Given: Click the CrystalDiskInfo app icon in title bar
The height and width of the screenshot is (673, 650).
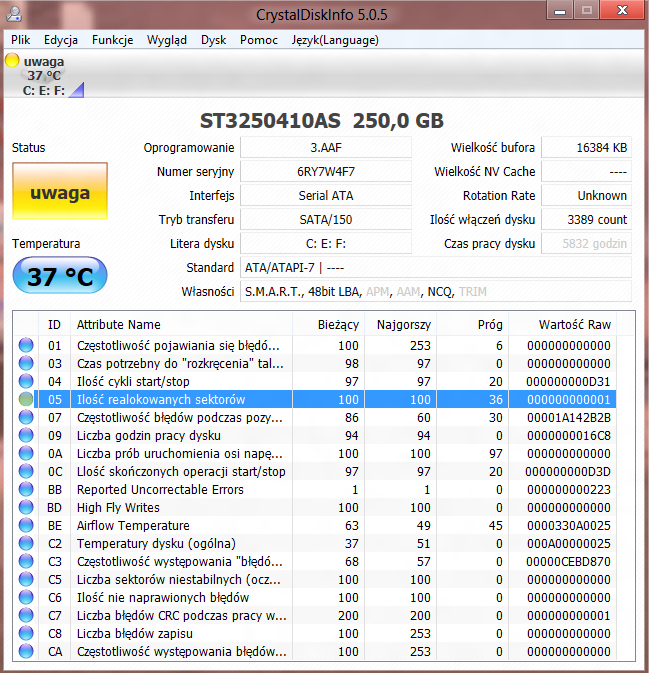Looking at the screenshot, I should 15,14.
